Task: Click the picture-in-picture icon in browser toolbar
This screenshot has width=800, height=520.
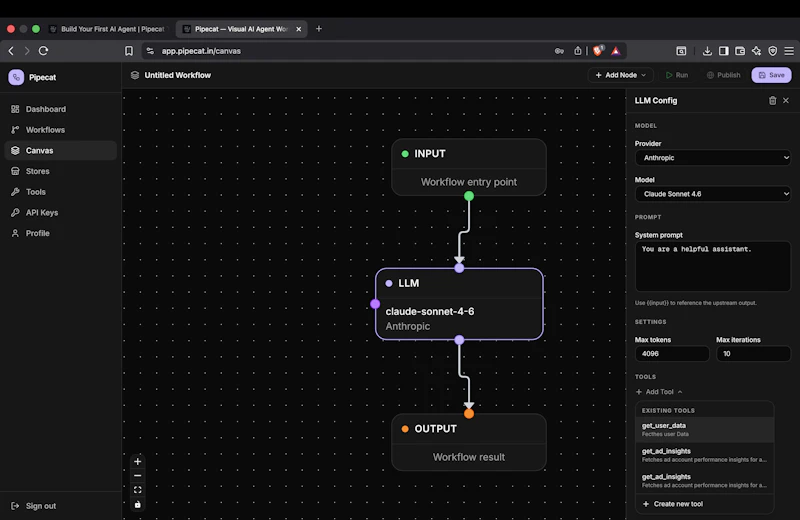Action: [x=681, y=51]
